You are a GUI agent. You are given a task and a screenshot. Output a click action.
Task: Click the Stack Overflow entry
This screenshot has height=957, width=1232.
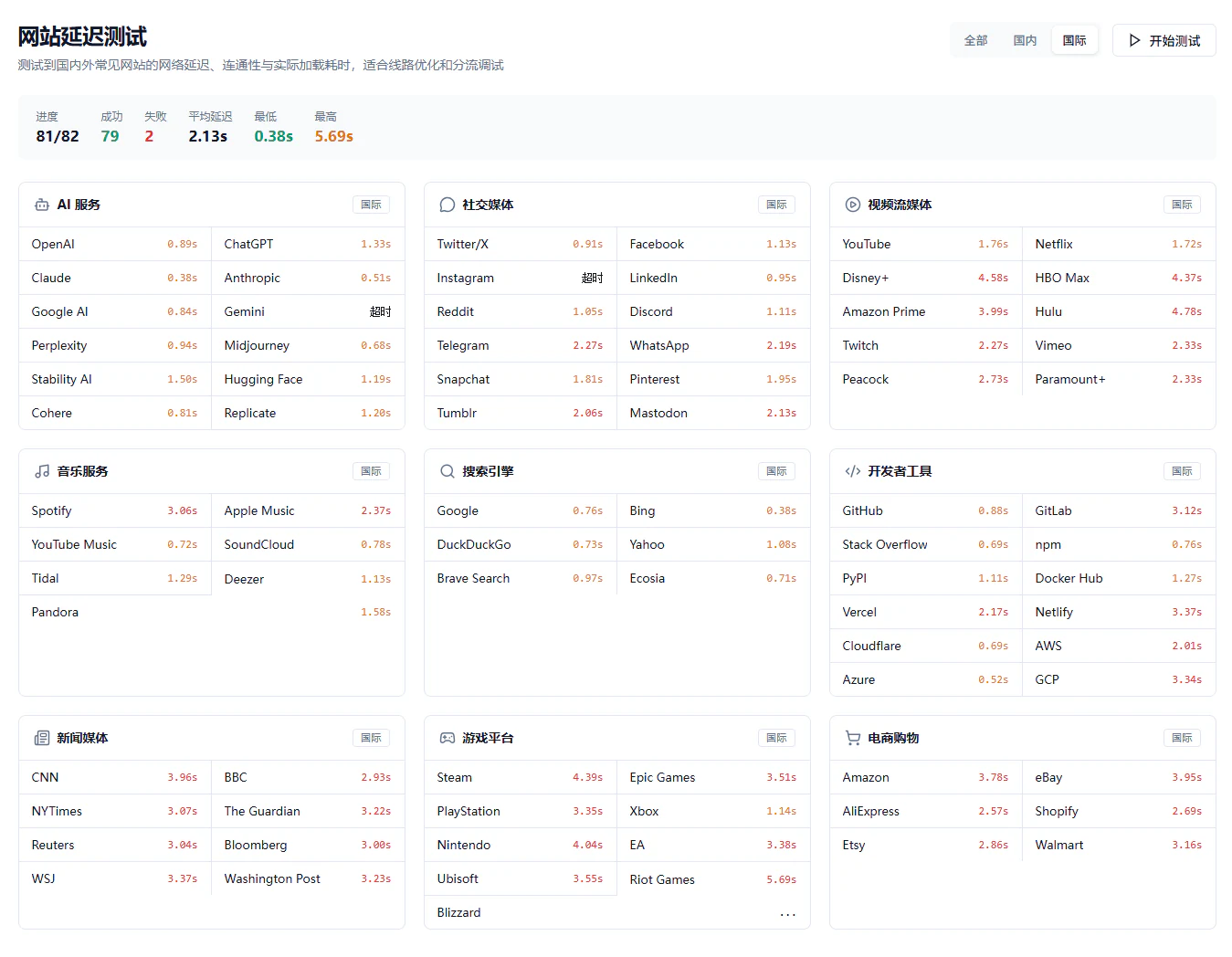[926, 544]
